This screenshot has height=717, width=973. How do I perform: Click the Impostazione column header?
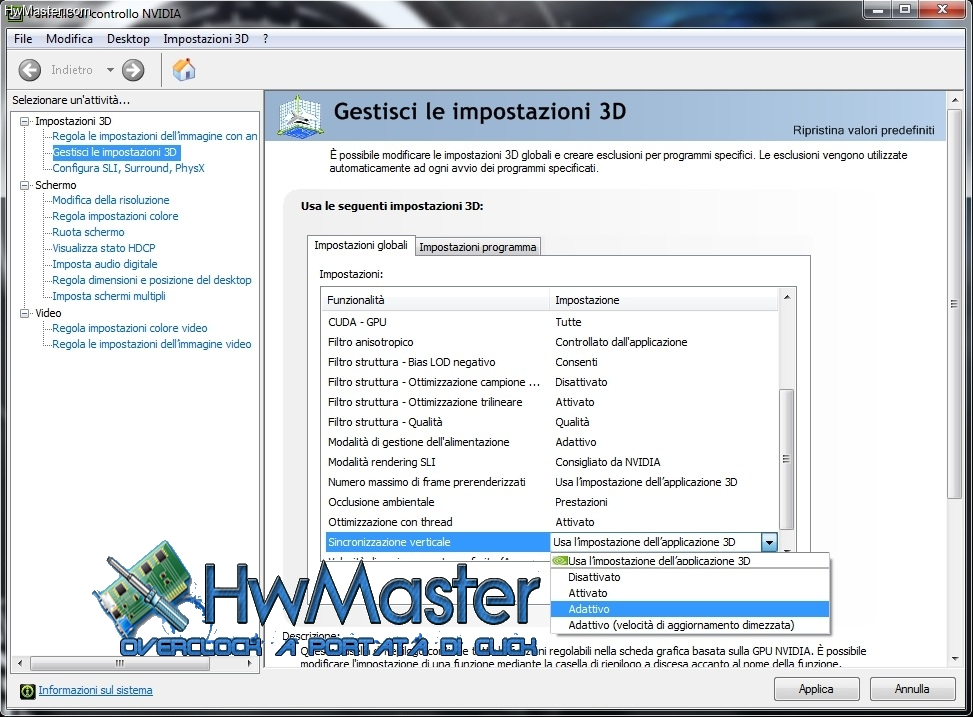click(x=663, y=300)
